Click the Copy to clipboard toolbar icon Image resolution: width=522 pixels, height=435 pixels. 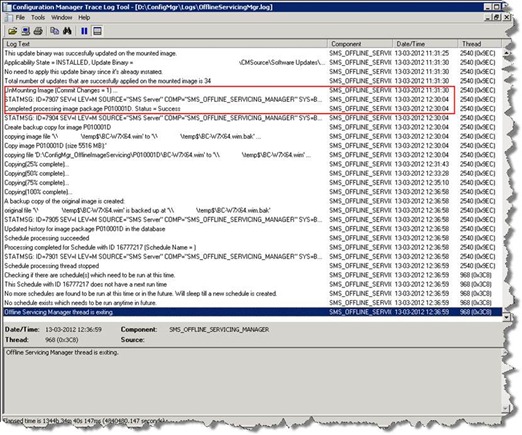click(54, 31)
